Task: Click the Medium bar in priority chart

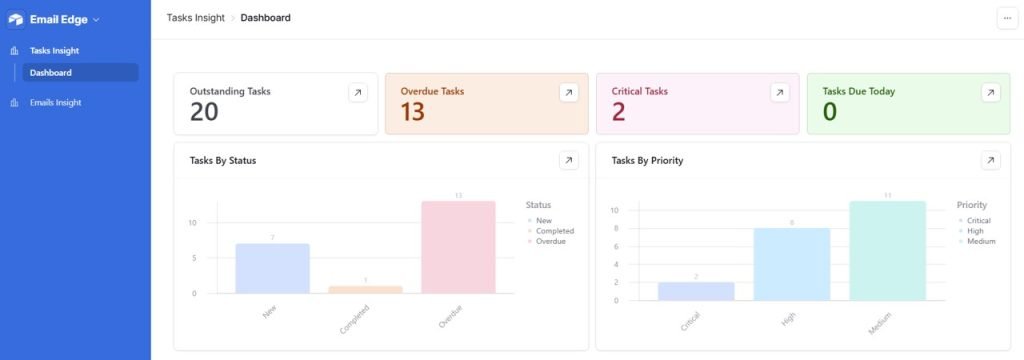Action: click(888, 251)
